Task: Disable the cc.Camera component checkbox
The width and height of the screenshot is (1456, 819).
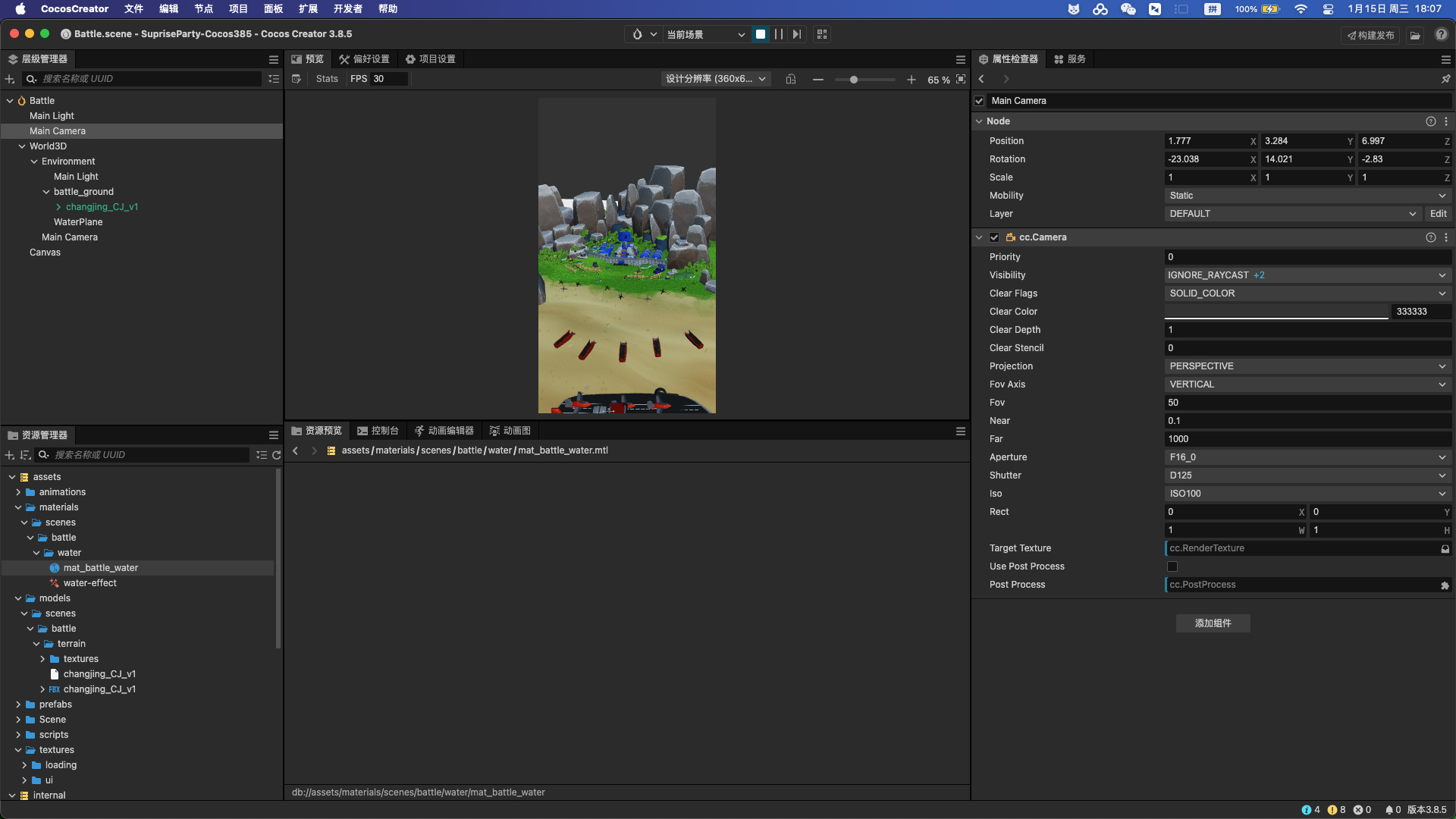Action: pyautogui.click(x=994, y=237)
